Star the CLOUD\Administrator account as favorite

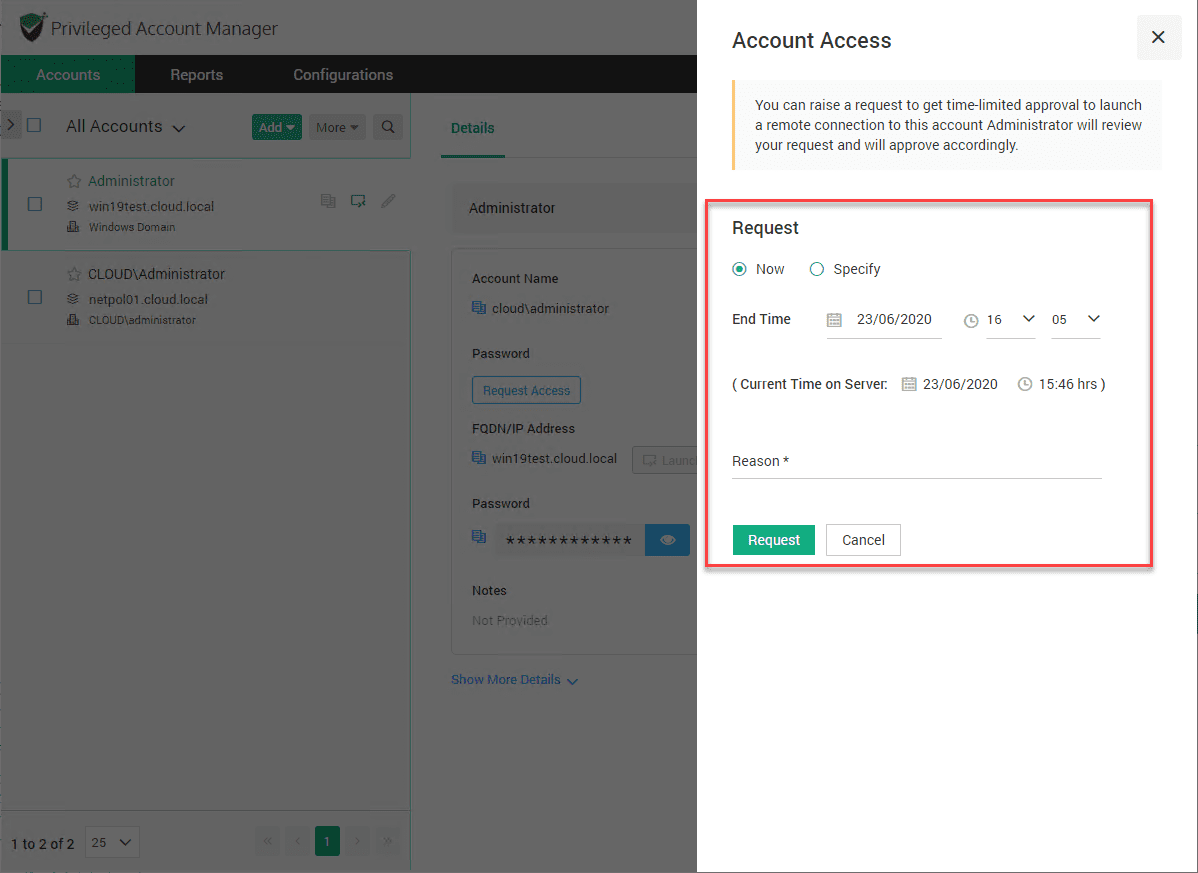pyautogui.click(x=74, y=274)
